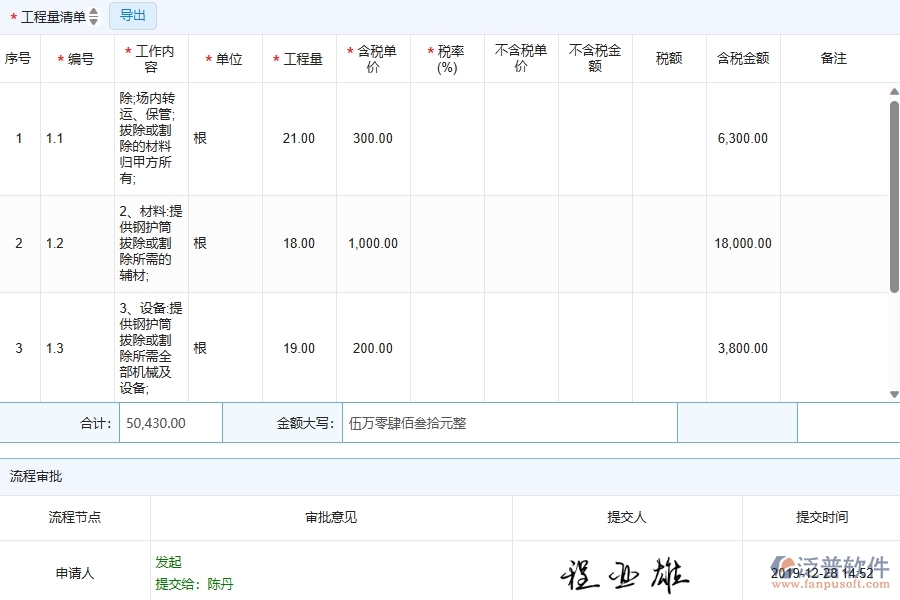Image resolution: width=900 pixels, height=600 pixels.
Task: Select the 税率(%) column header
Action: 446,58
